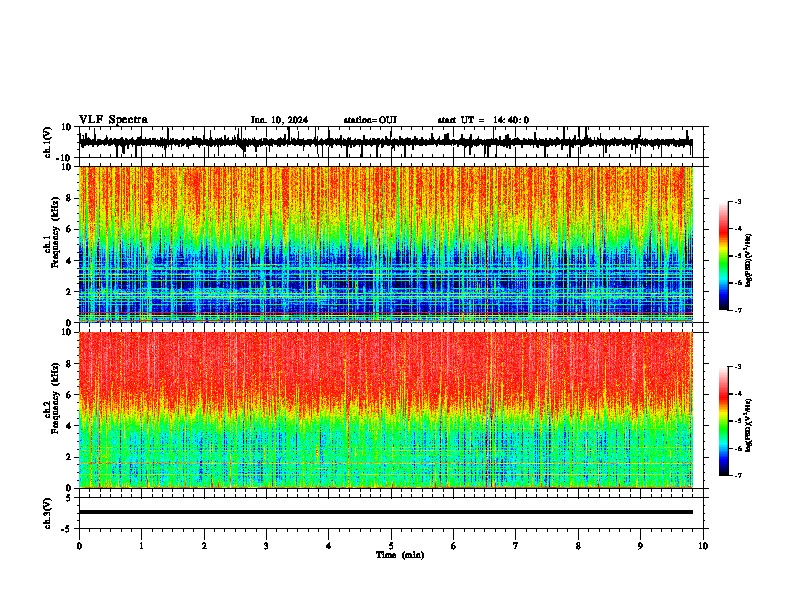Image resolution: width=792 pixels, height=612 pixels.
Task: Click inside the ch.1 spectrogram plot
Action: [386, 244]
